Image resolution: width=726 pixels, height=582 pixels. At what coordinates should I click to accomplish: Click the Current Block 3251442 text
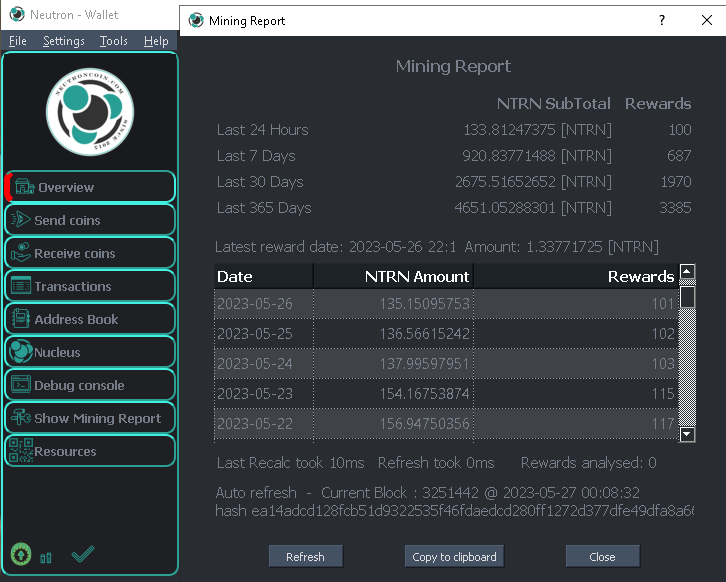pyautogui.click(x=480, y=492)
